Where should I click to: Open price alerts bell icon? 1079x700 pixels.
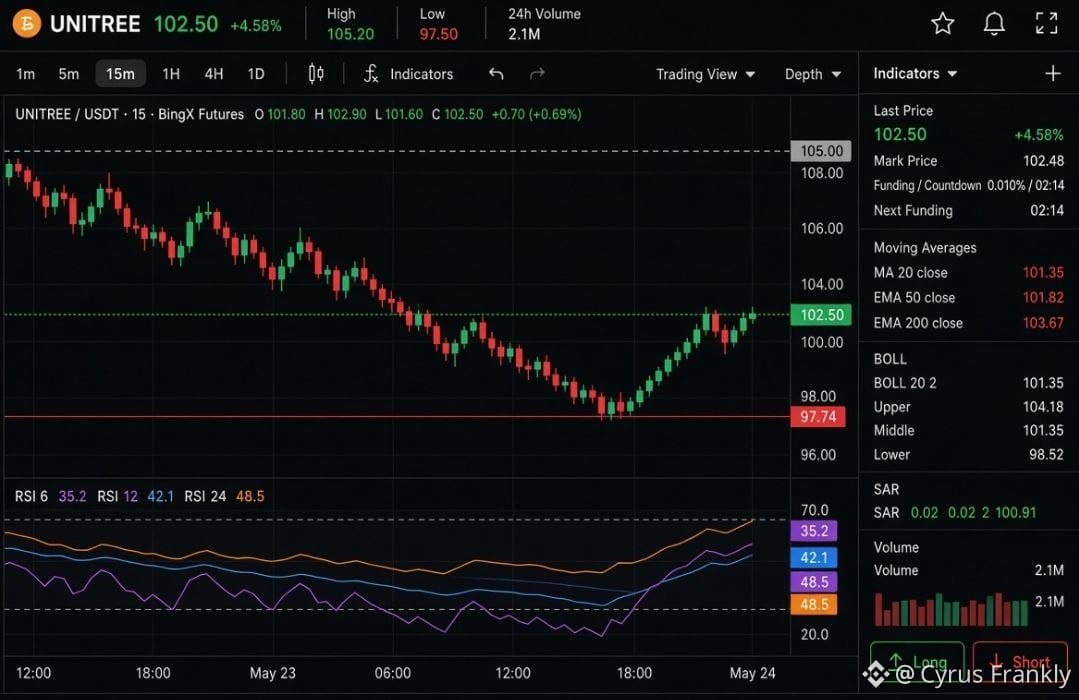(994, 23)
